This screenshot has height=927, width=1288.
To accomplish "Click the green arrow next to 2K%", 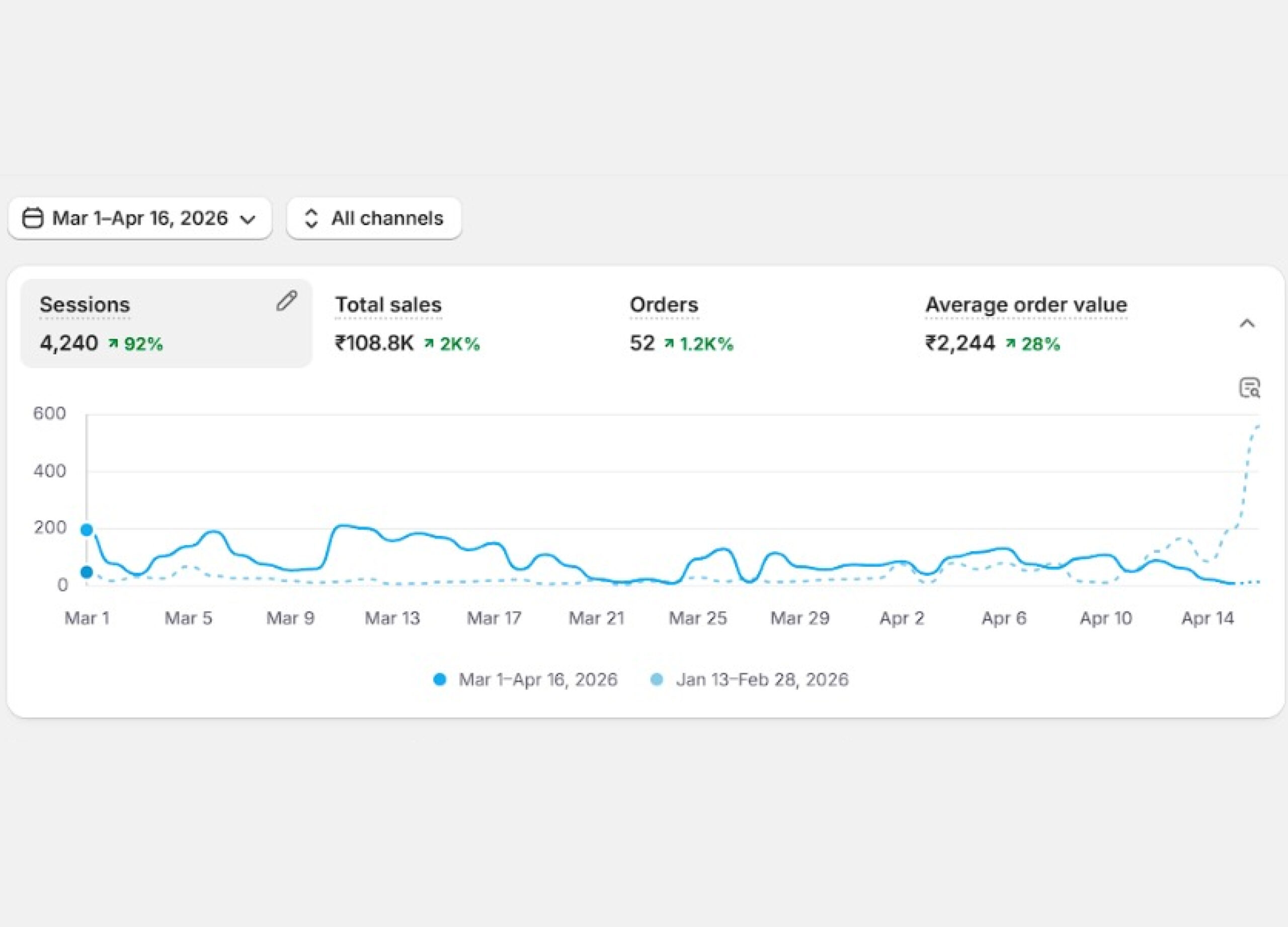I will pos(429,344).
